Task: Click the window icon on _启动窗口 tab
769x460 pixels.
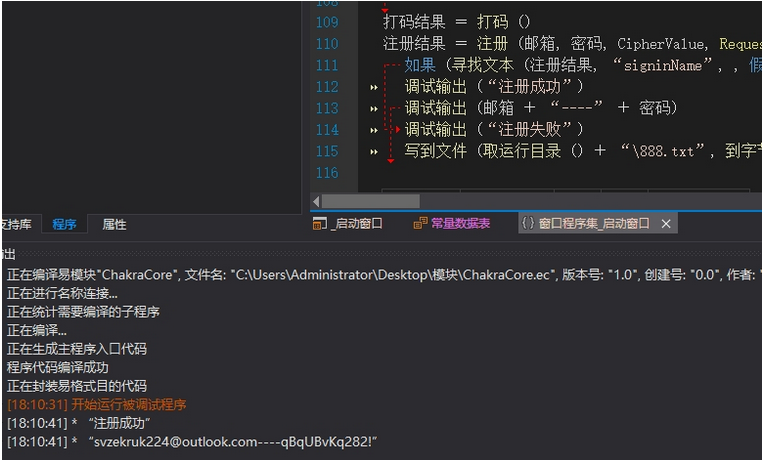Action: (319, 224)
